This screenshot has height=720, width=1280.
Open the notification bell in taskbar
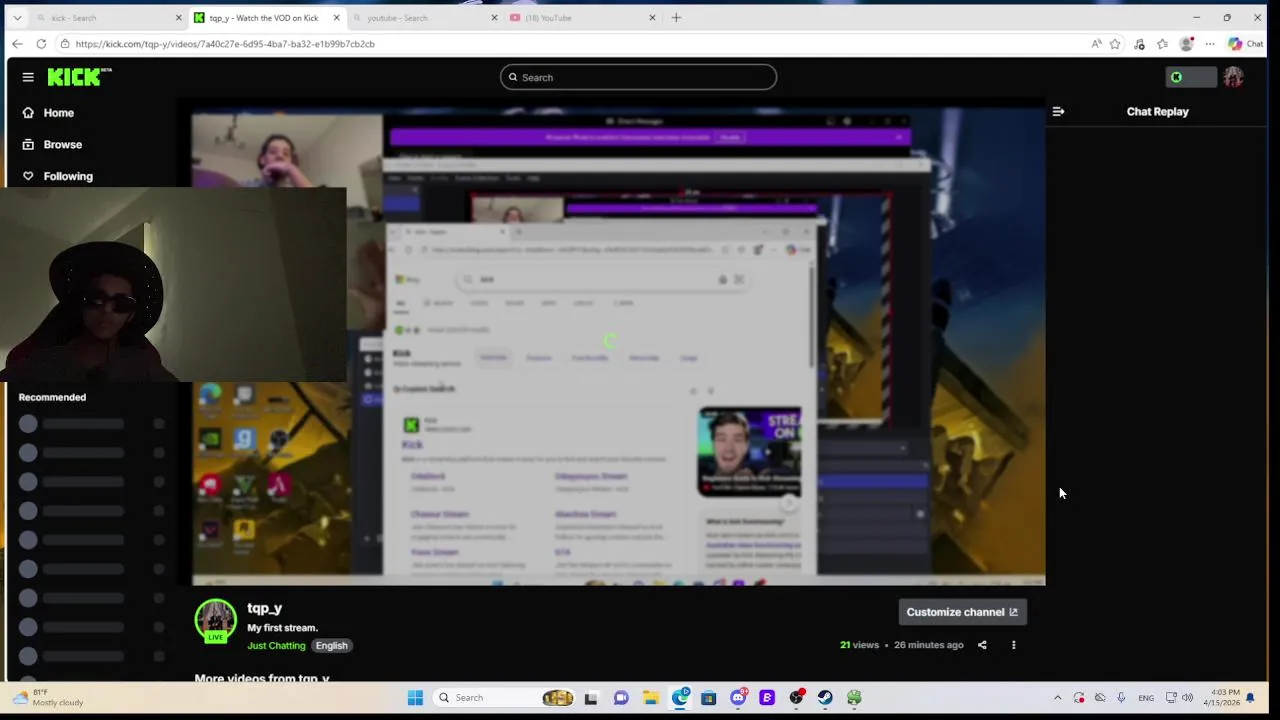tap(1250, 698)
